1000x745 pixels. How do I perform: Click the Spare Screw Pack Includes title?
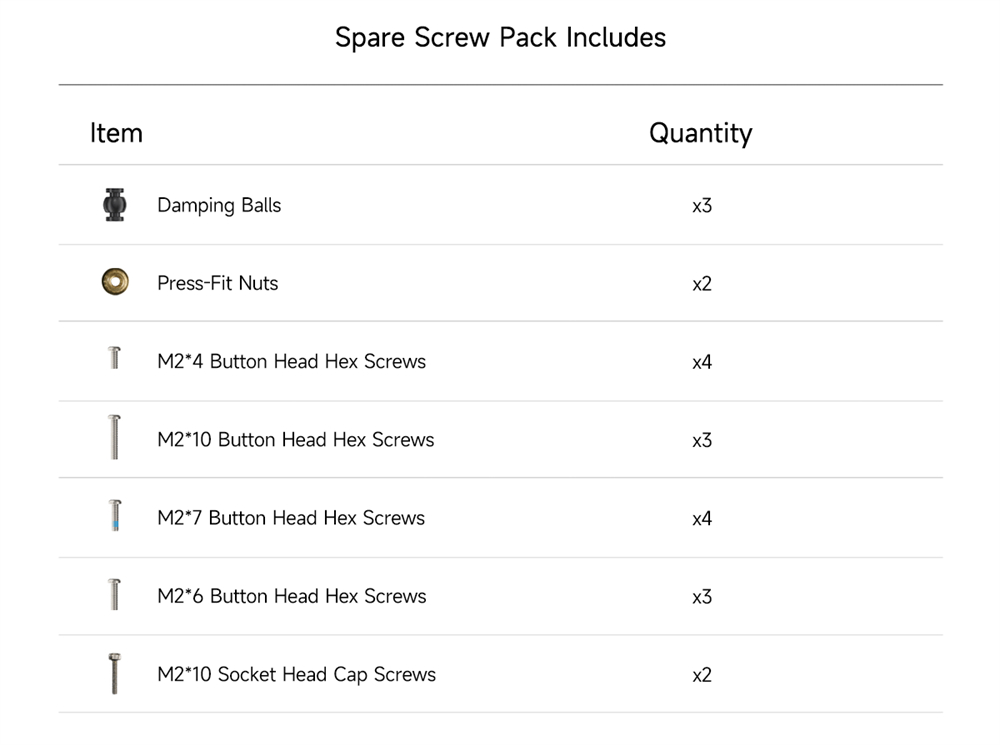click(x=500, y=38)
